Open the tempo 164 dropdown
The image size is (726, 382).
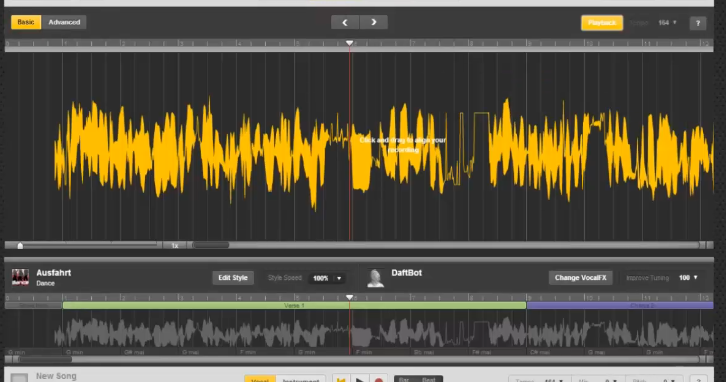667,23
